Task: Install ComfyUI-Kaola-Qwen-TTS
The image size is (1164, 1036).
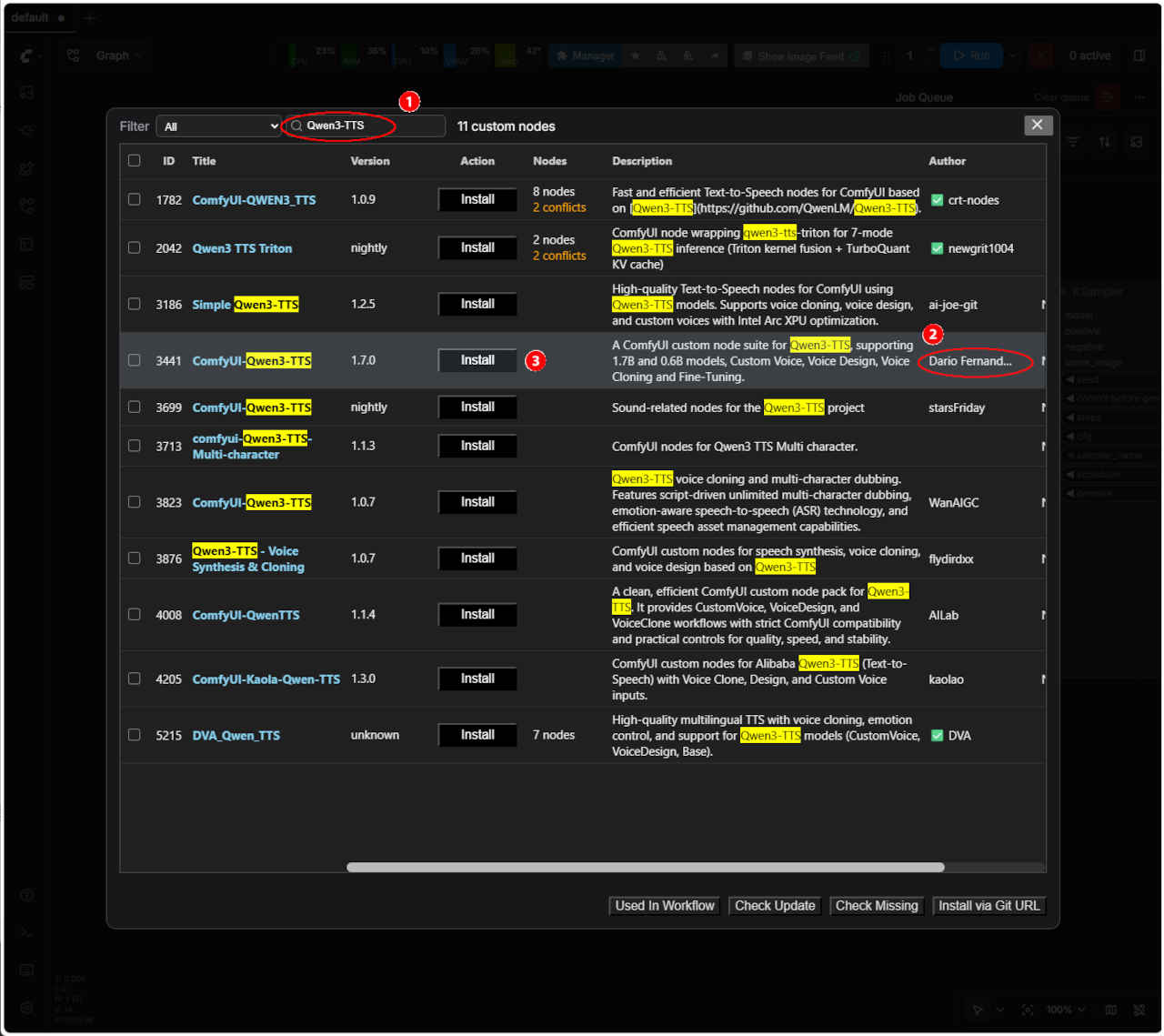Action: [x=477, y=679]
